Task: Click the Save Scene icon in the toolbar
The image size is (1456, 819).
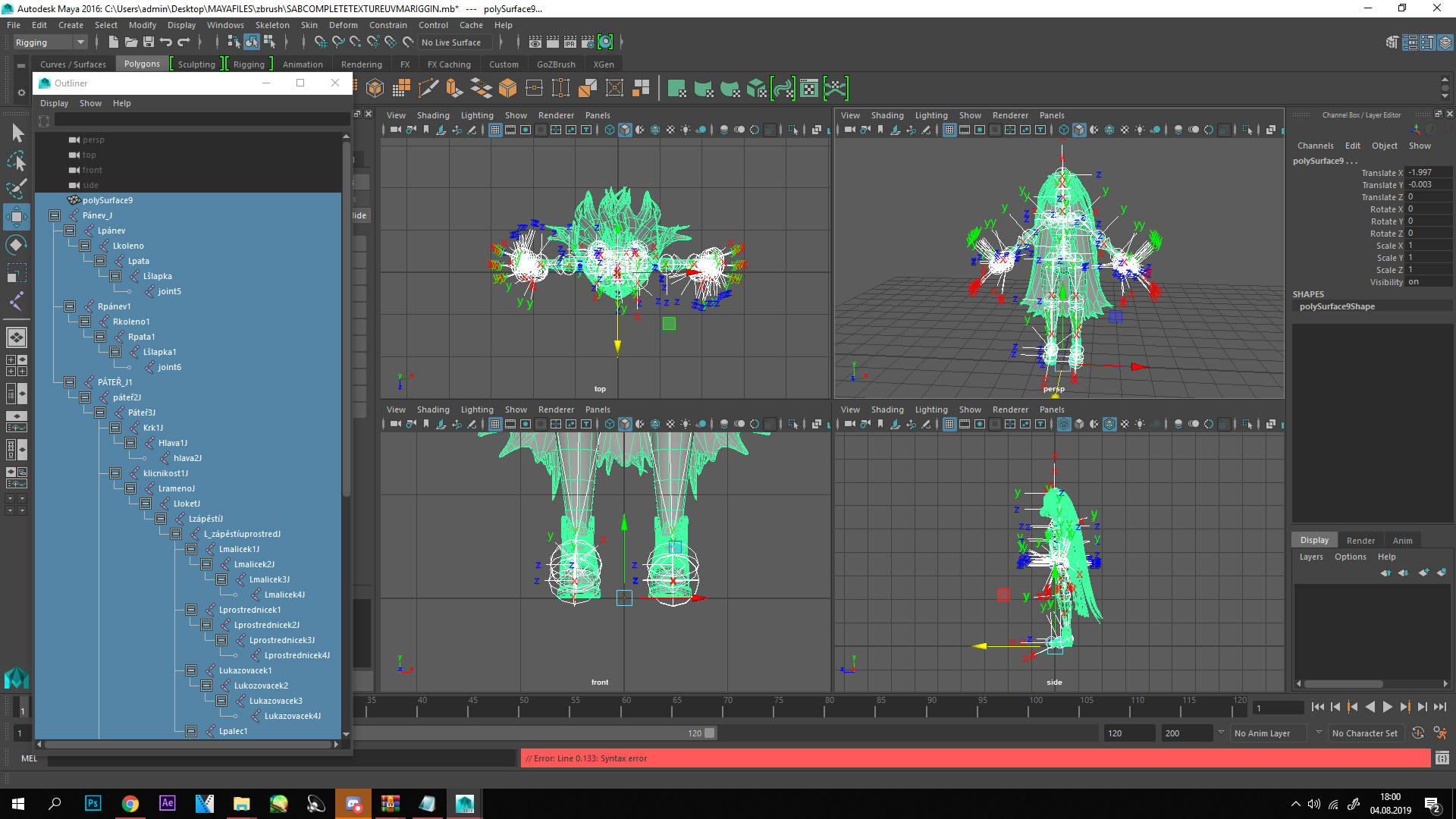Action: pos(149,42)
